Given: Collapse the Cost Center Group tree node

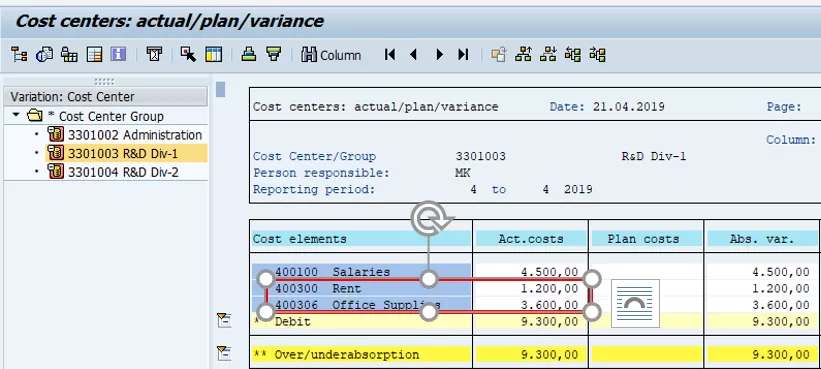Looking at the screenshot, I should pyautogui.click(x=17, y=115).
